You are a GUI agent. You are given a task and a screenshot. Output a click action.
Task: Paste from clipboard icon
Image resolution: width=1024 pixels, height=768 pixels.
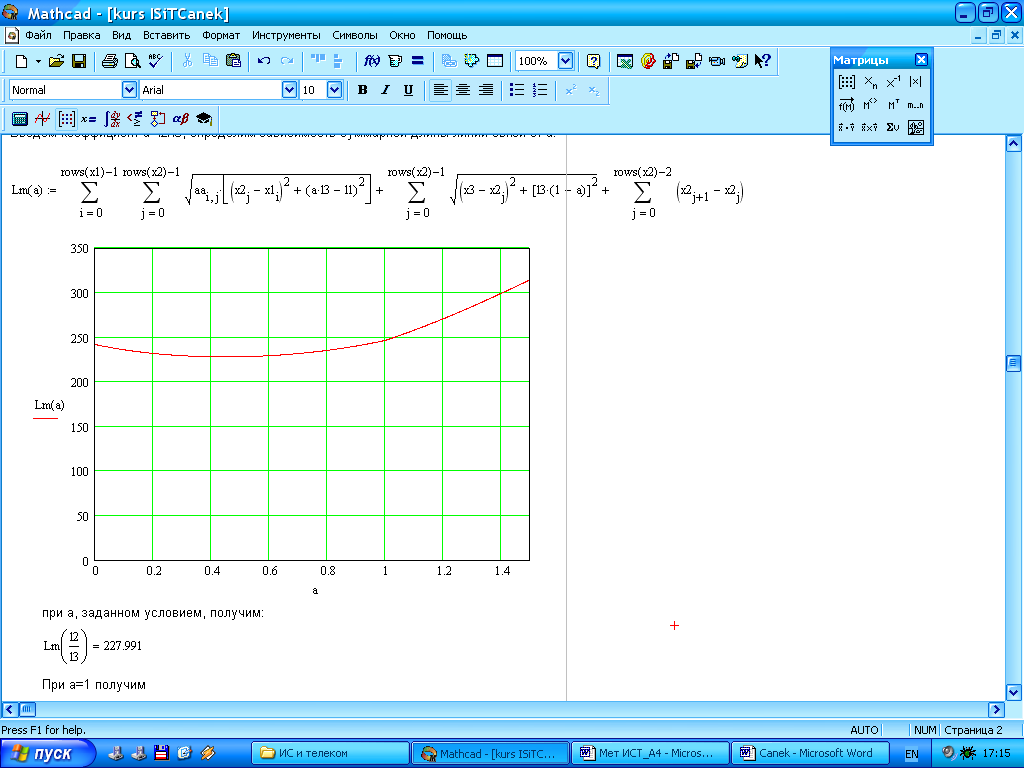233,61
